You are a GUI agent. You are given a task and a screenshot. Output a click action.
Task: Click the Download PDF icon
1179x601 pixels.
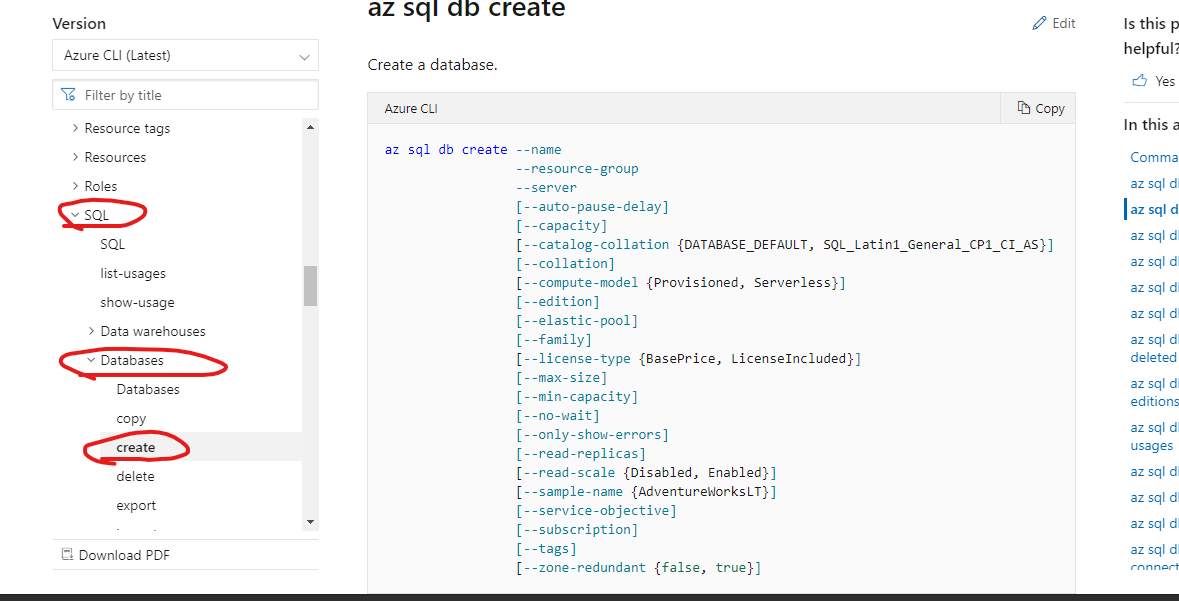click(67, 555)
